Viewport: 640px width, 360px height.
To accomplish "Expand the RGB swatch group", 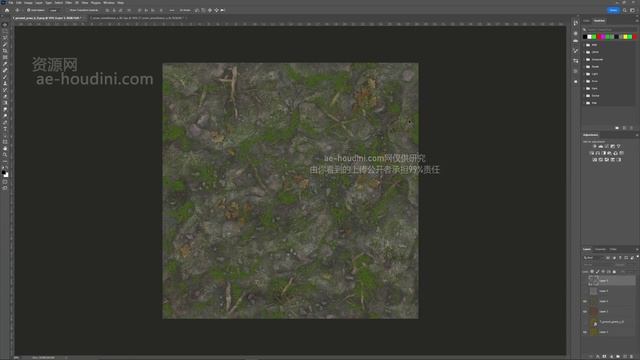I will coord(584,44).
